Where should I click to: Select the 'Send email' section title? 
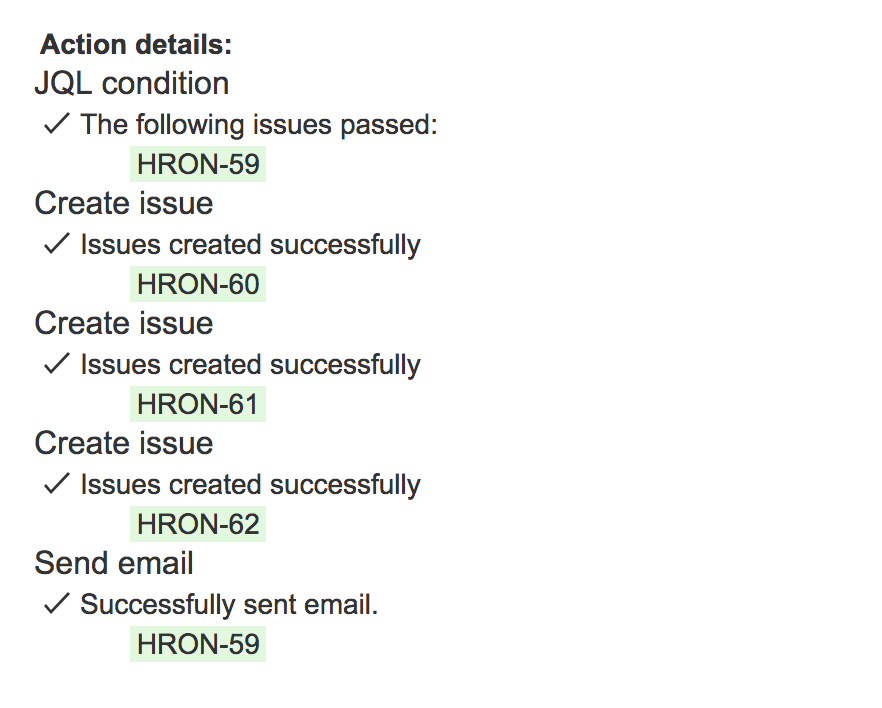114,563
